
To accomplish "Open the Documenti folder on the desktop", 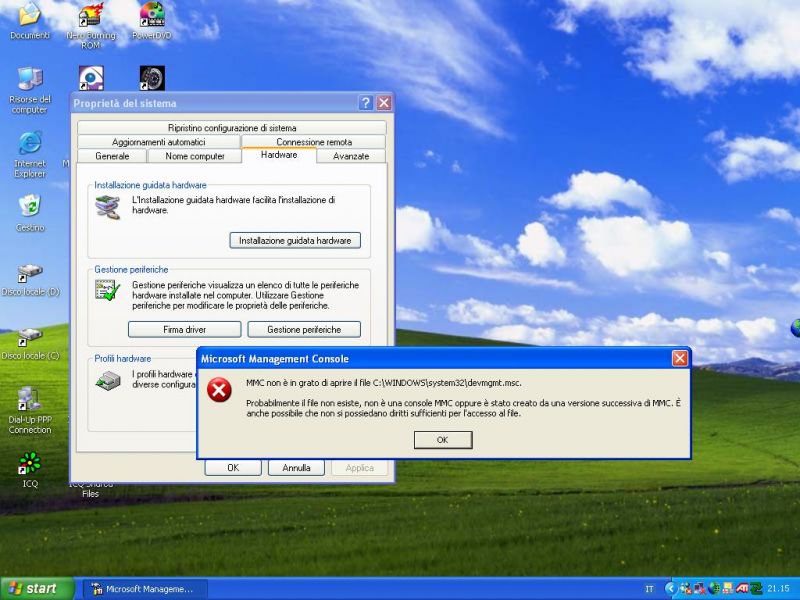I will [x=30, y=20].
